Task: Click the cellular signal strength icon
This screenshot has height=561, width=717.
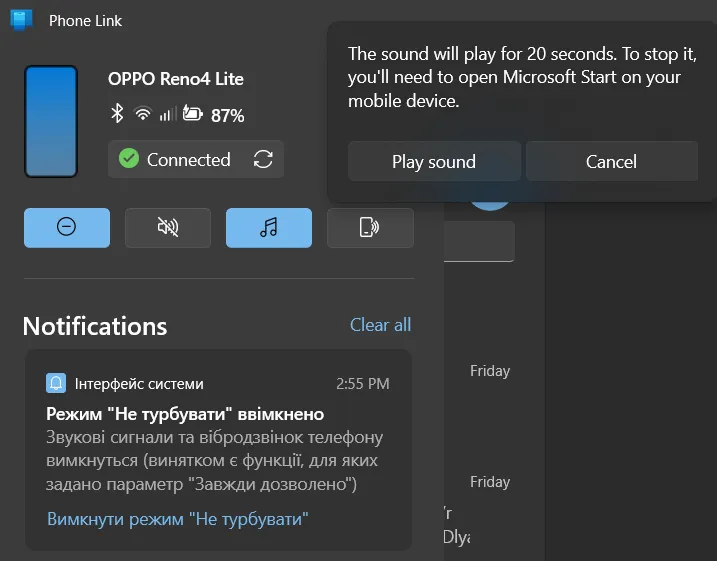Action: (x=167, y=114)
